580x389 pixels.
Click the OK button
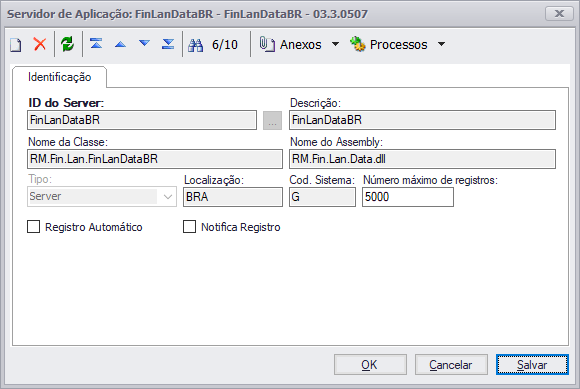pyautogui.click(x=370, y=365)
